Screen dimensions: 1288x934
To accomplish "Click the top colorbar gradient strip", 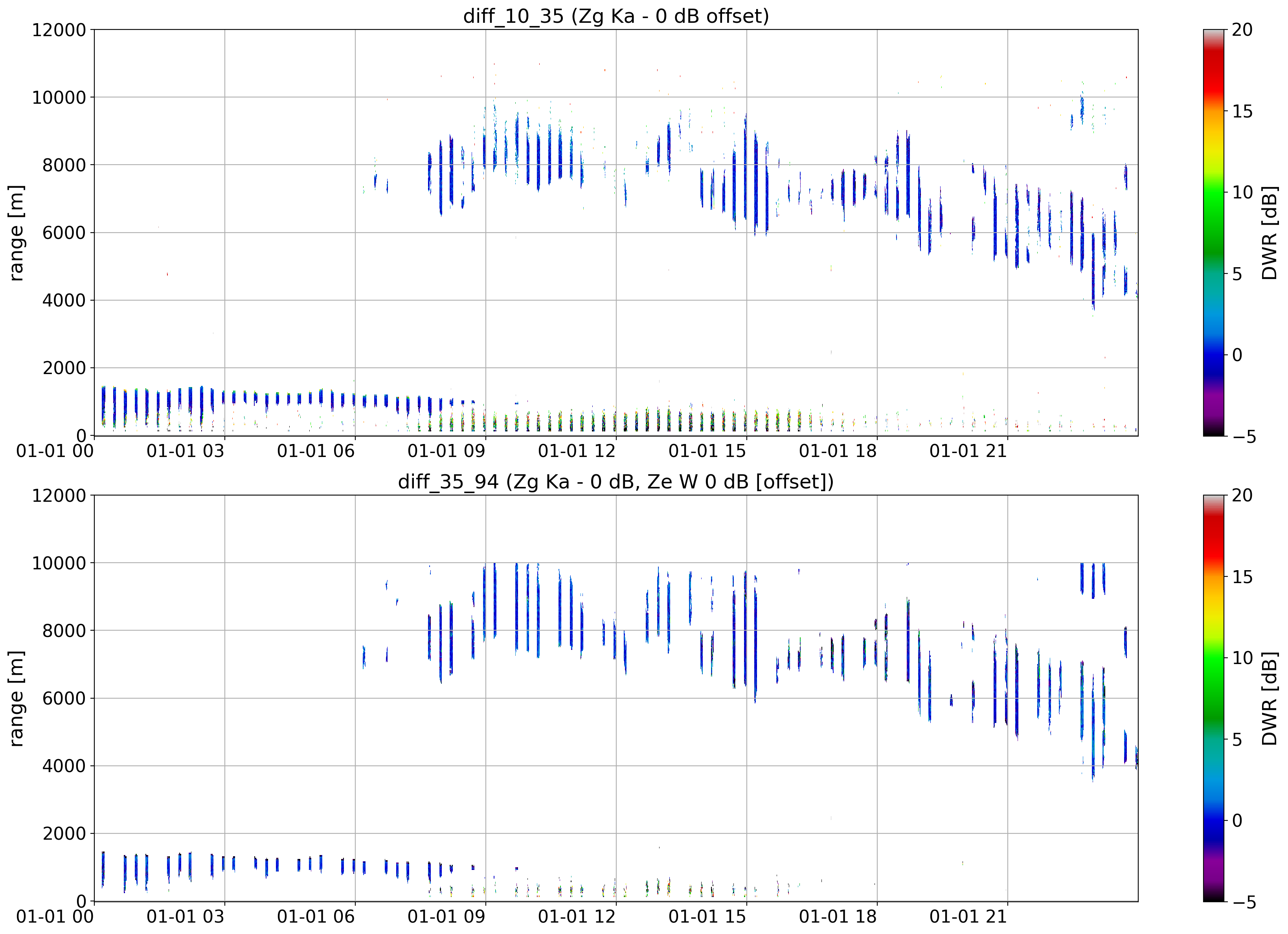I will tap(1214, 232).
